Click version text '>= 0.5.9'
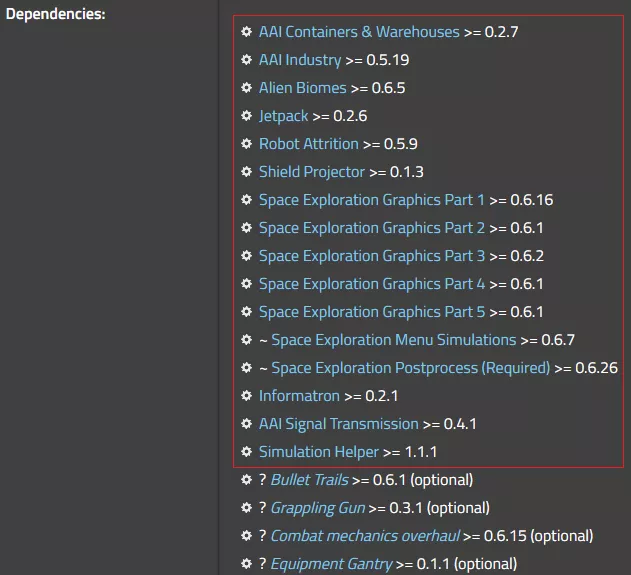This screenshot has height=575, width=631. pyautogui.click(x=390, y=144)
